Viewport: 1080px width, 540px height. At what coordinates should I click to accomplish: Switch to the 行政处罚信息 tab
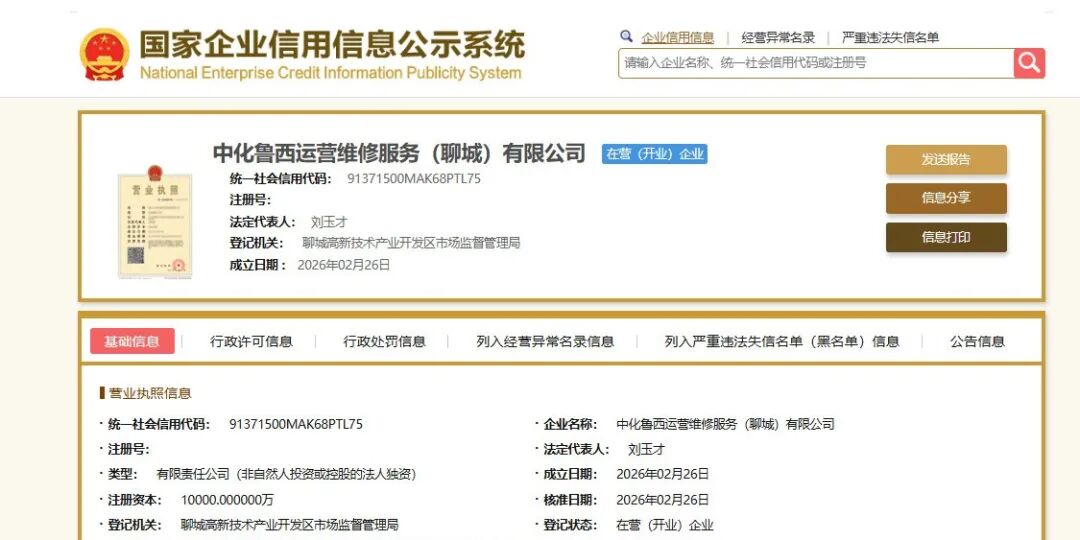tap(384, 342)
